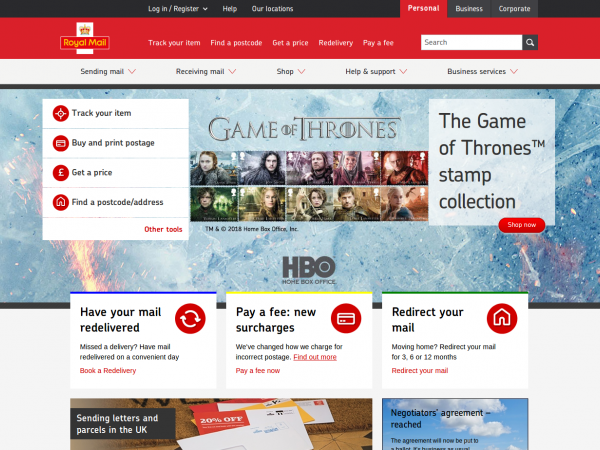Click the Buy and print postage text
This screenshot has height=450, width=600.
[113, 143]
